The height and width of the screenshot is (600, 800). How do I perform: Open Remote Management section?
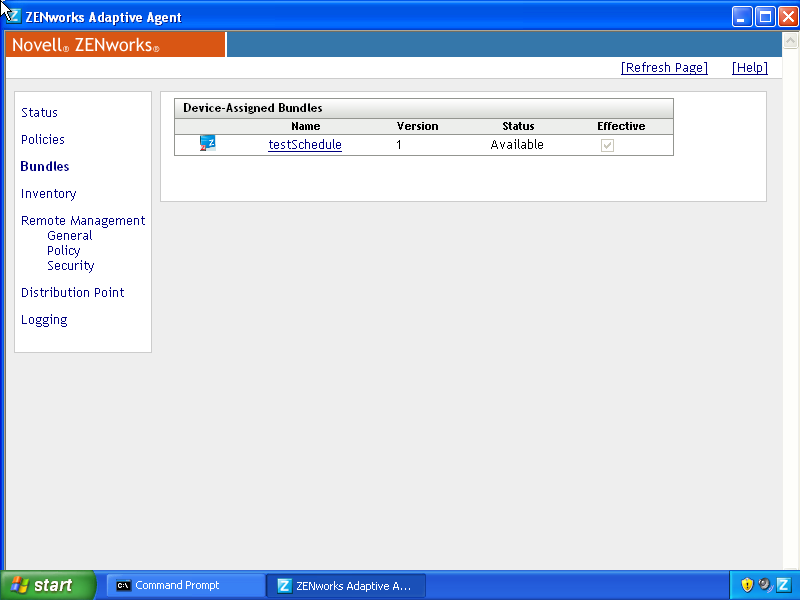pyautogui.click(x=83, y=220)
